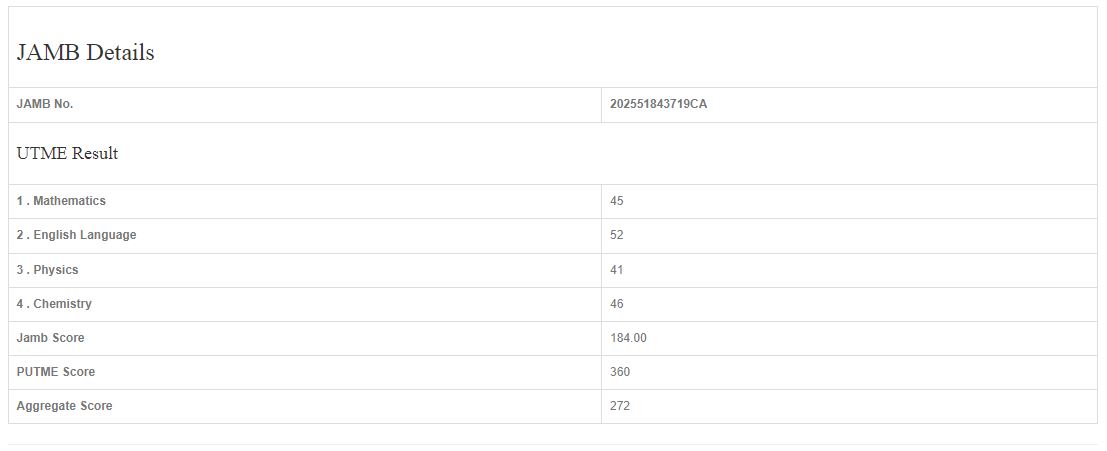Click the JAMB Details heading
This screenshot has width=1107, height=451.
(86, 53)
